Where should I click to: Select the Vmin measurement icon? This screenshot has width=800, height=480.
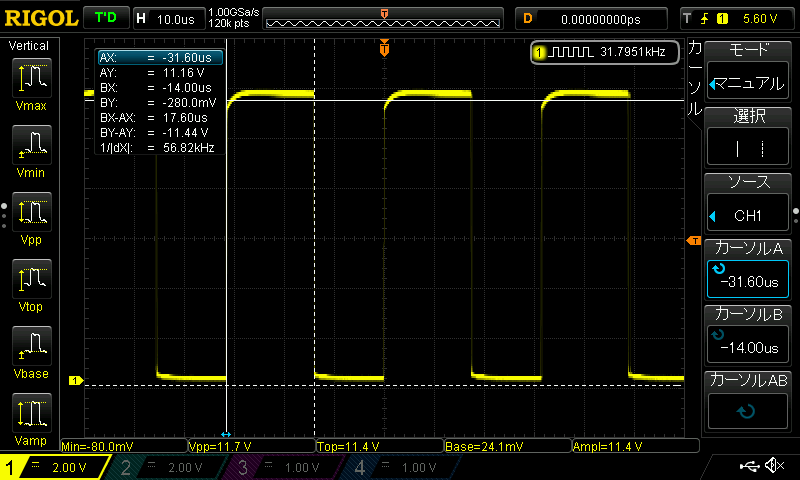coord(32,144)
